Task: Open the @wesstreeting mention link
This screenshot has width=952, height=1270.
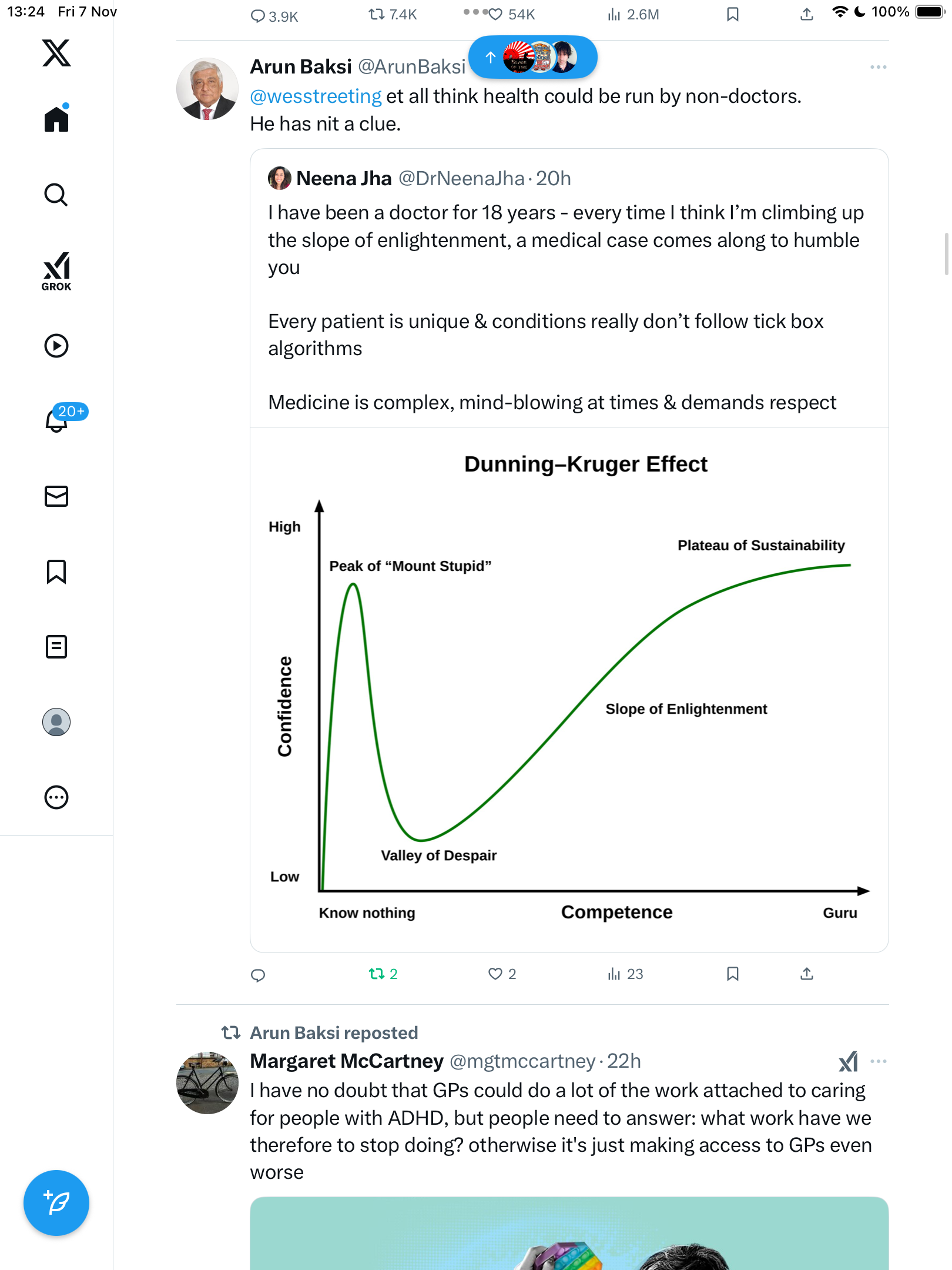Action: [x=316, y=96]
